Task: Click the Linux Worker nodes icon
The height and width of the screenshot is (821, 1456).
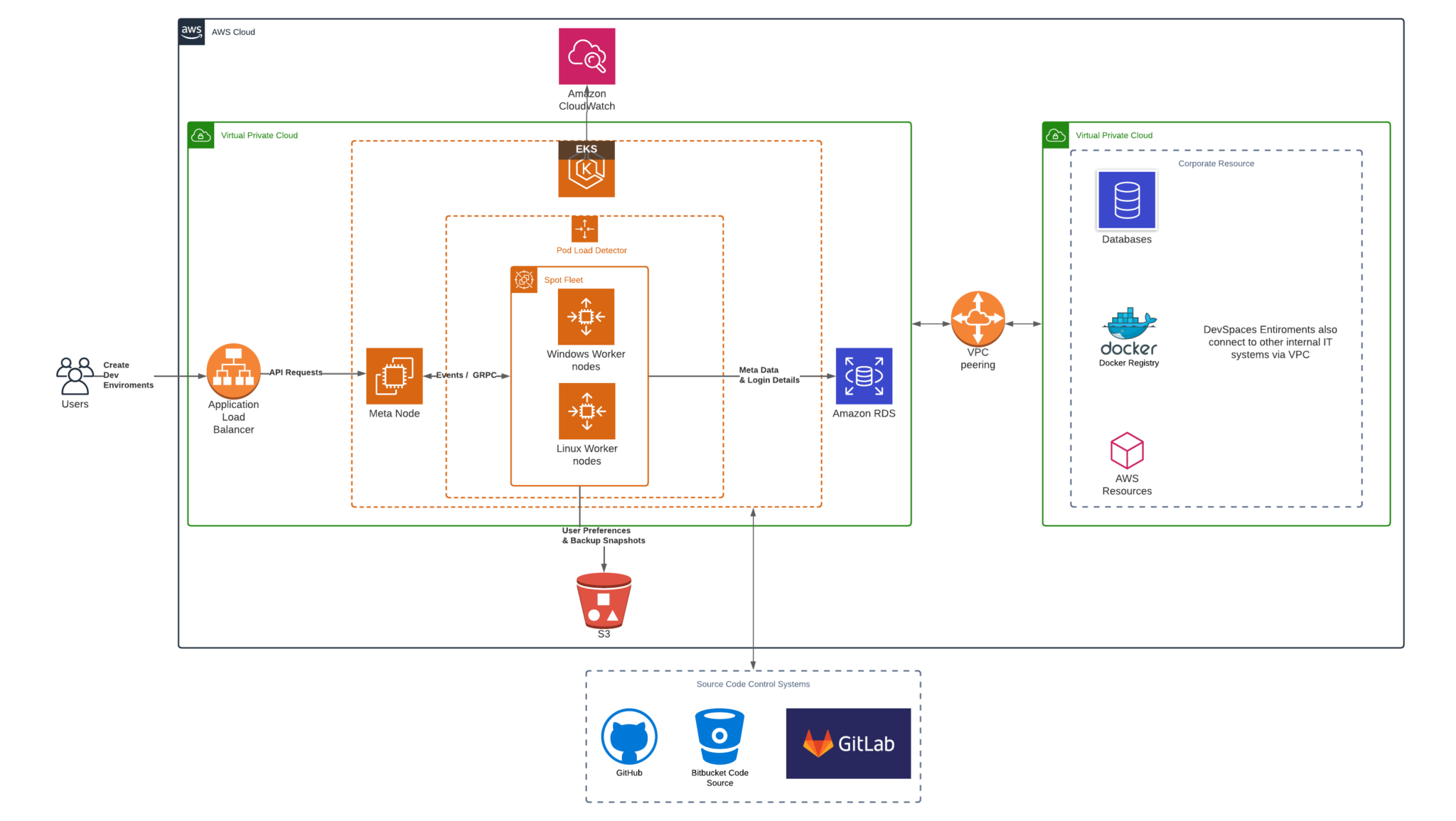Action: pos(586,412)
